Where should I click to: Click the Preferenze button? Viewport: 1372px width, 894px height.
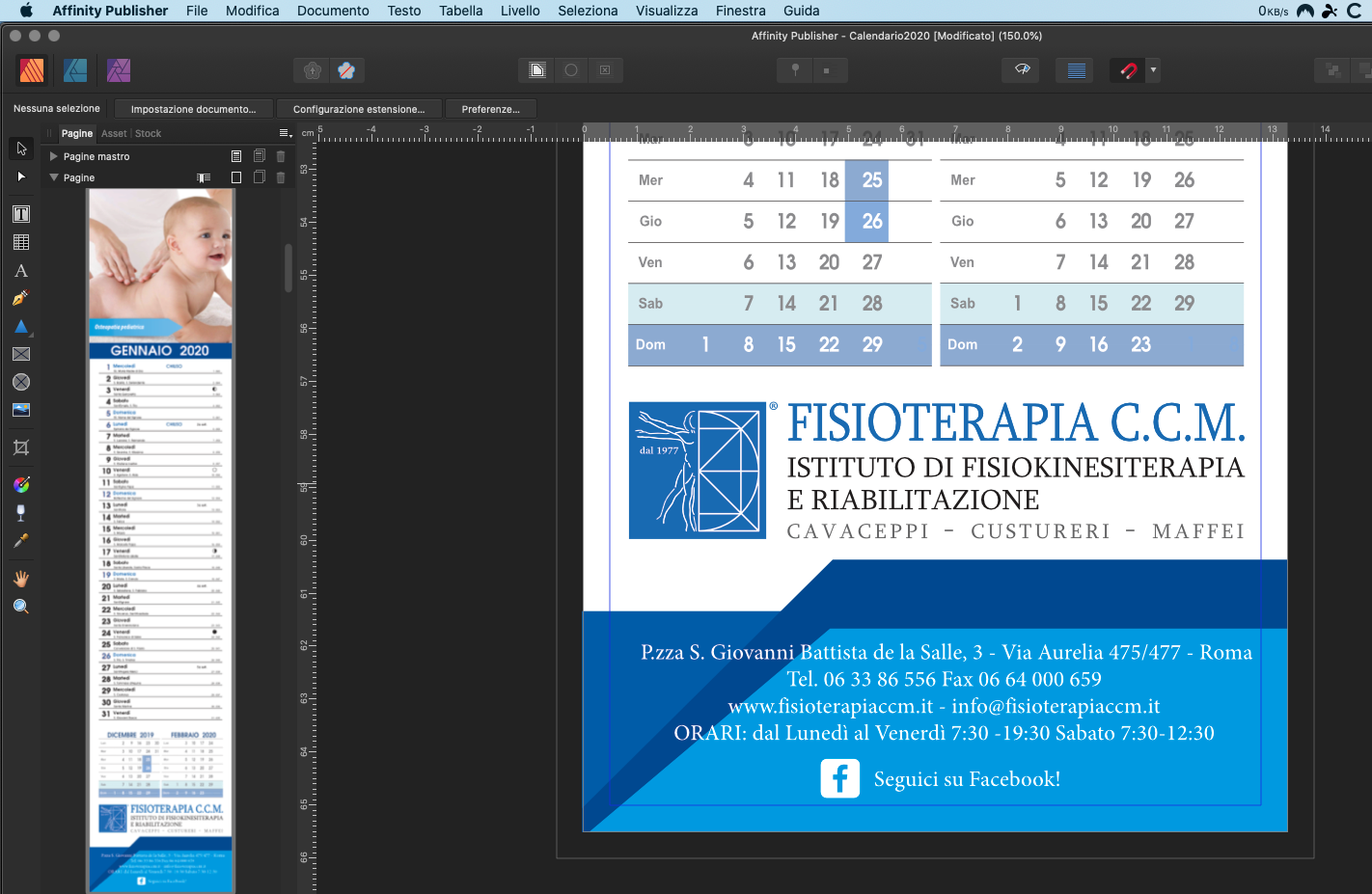tap(490, 109)
